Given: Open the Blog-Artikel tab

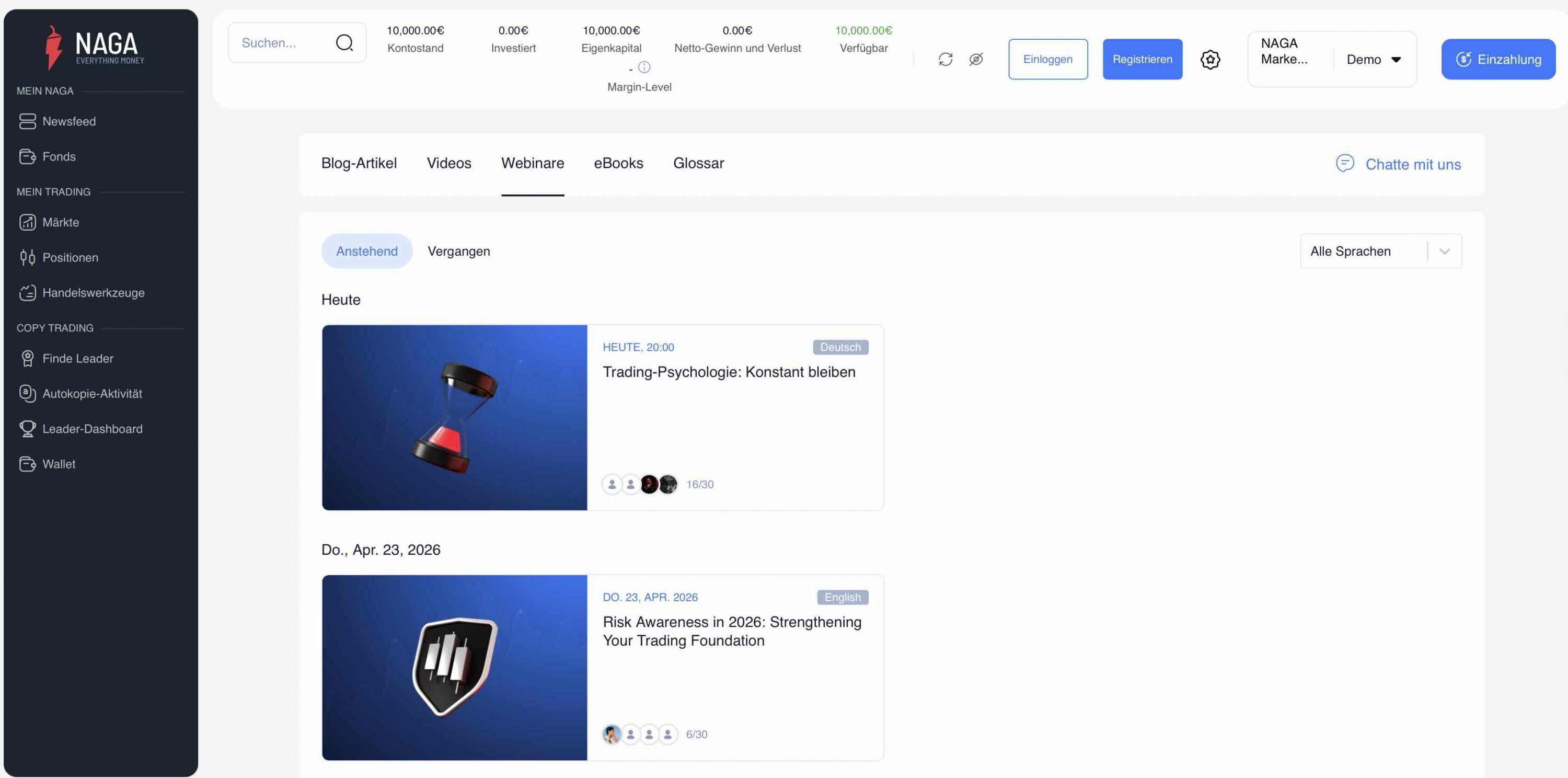Looking at the screenshot, I should [x=359, y=163].
